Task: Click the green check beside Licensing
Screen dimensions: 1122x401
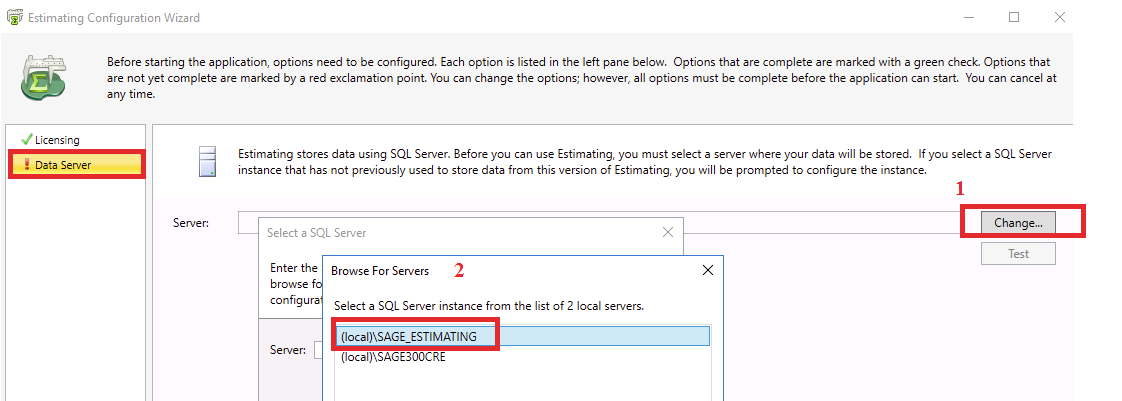Action: pos(27,139)
